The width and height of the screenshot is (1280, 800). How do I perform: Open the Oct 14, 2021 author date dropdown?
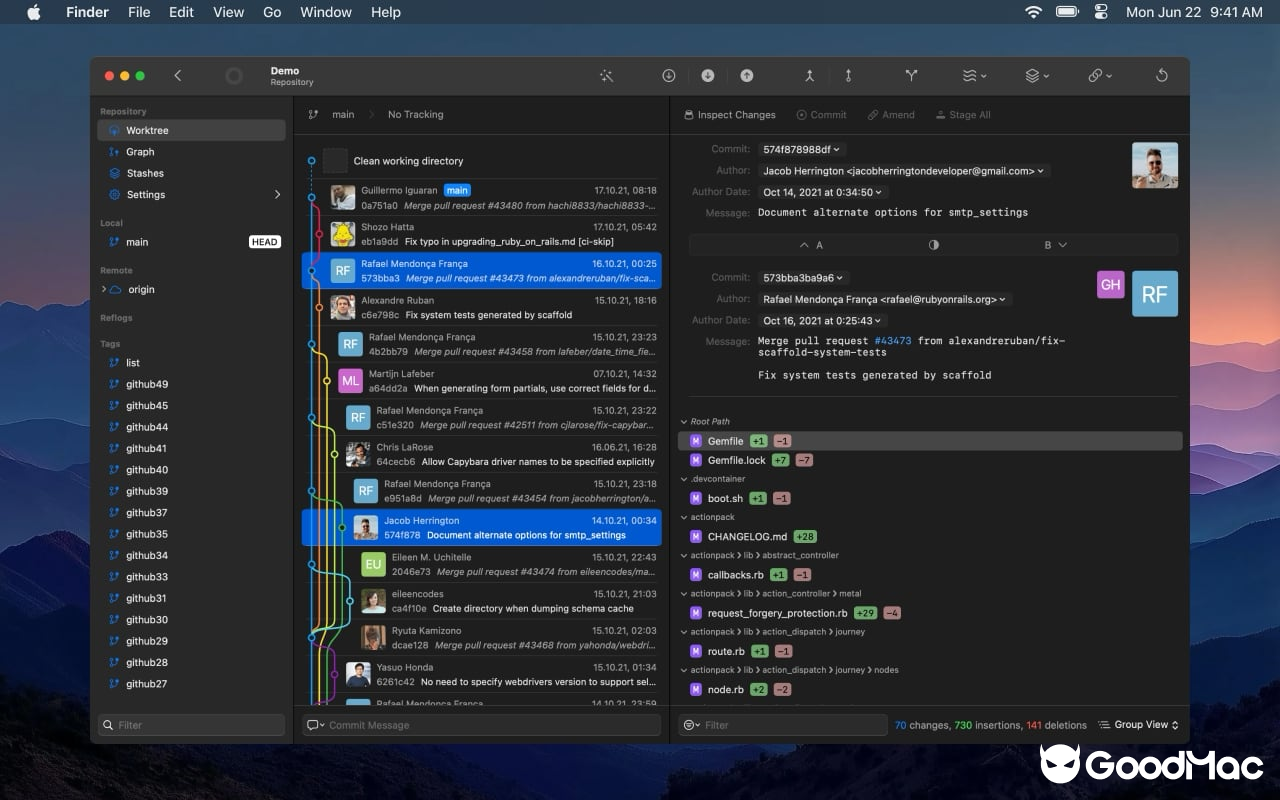tap(822, 192)
